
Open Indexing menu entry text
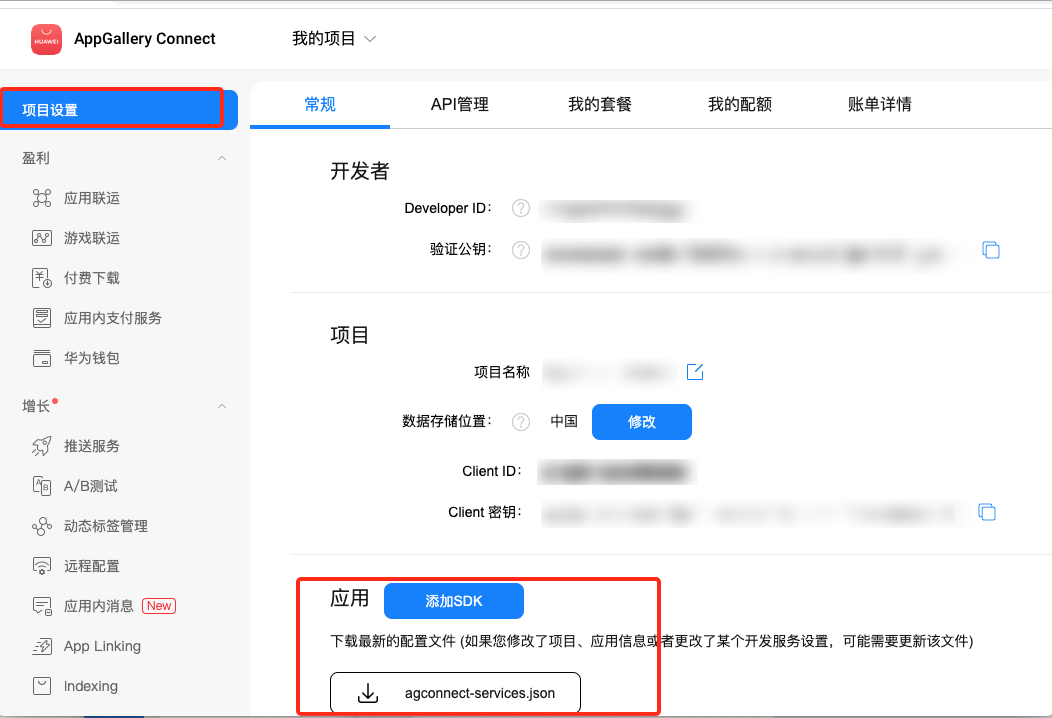click(x=91, y=686)
